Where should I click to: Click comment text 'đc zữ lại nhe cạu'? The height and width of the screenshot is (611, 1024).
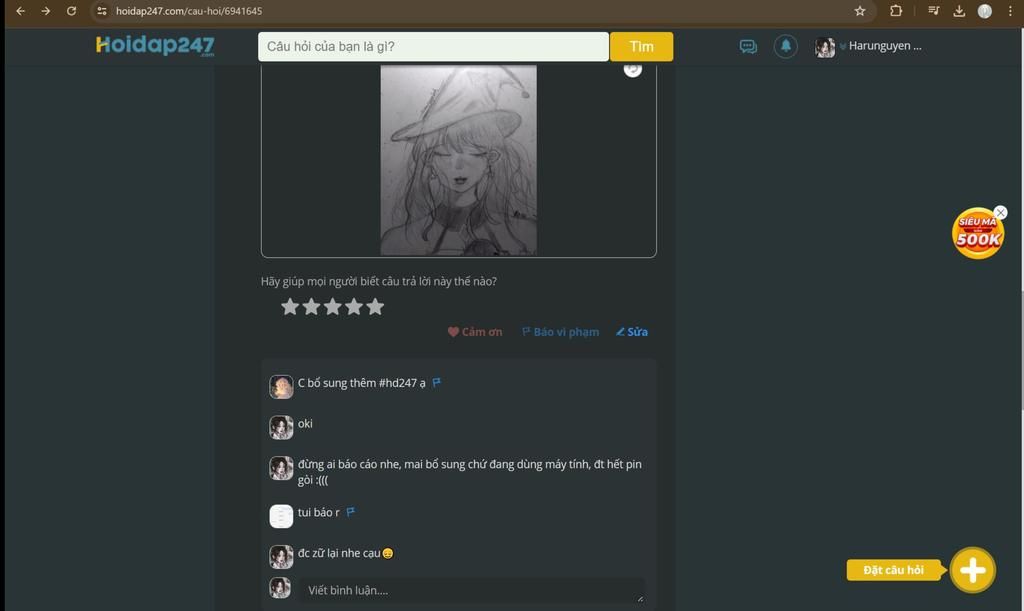point(339,553)
